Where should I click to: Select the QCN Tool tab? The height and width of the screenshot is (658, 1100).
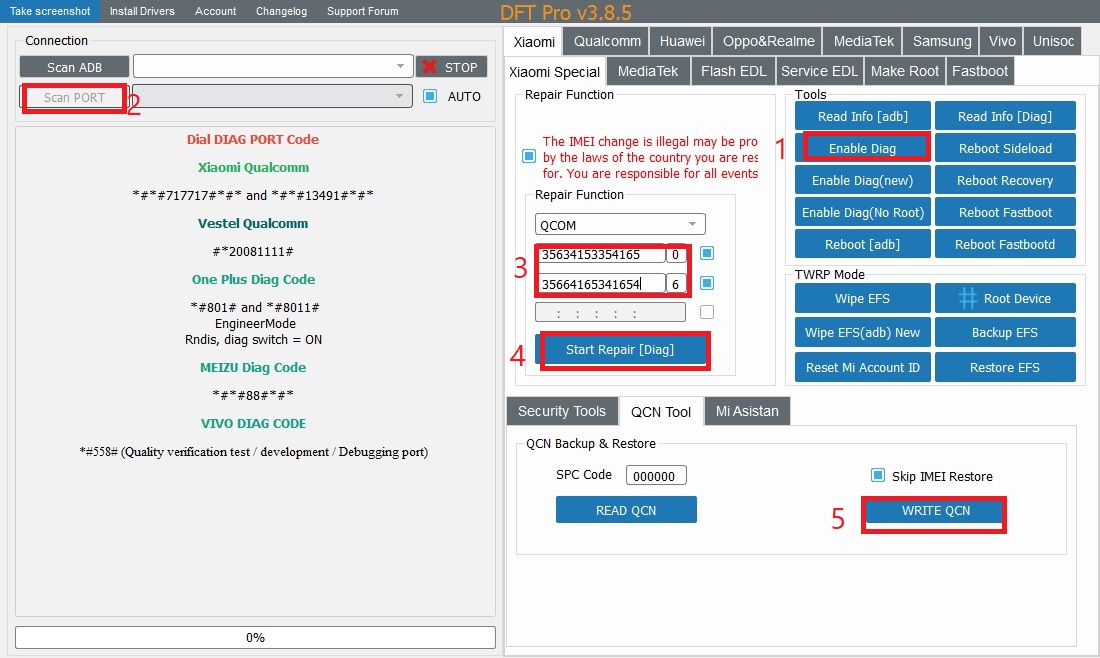tap(661, 412)
